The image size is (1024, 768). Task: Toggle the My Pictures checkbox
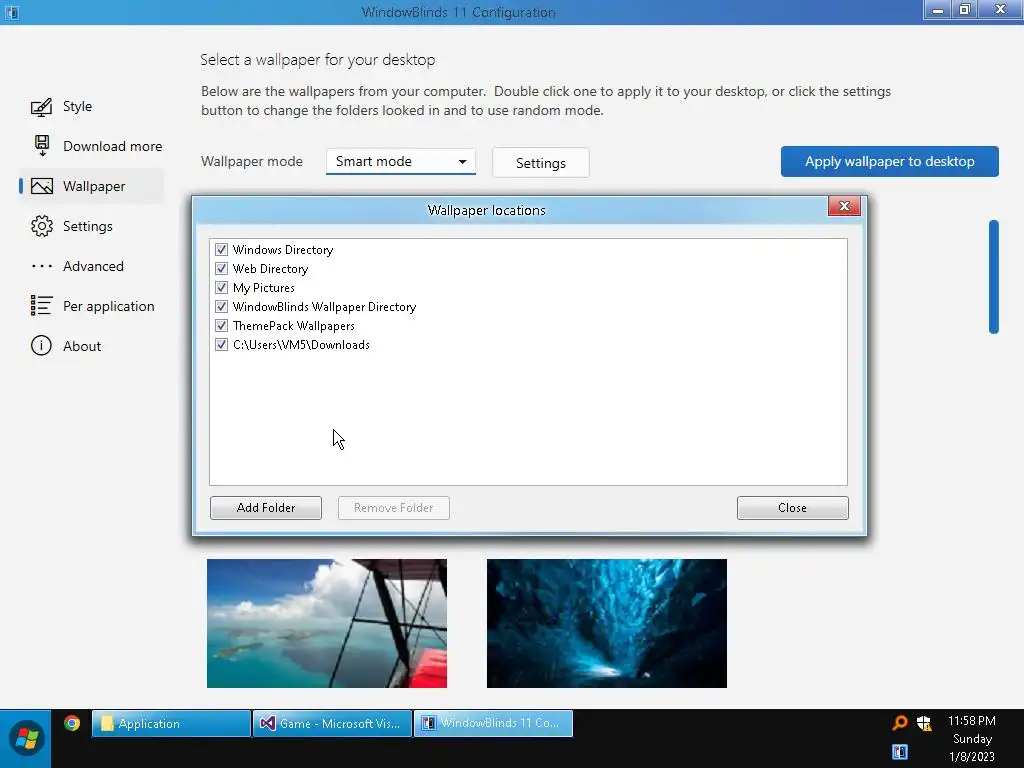(x=221, y=287)
